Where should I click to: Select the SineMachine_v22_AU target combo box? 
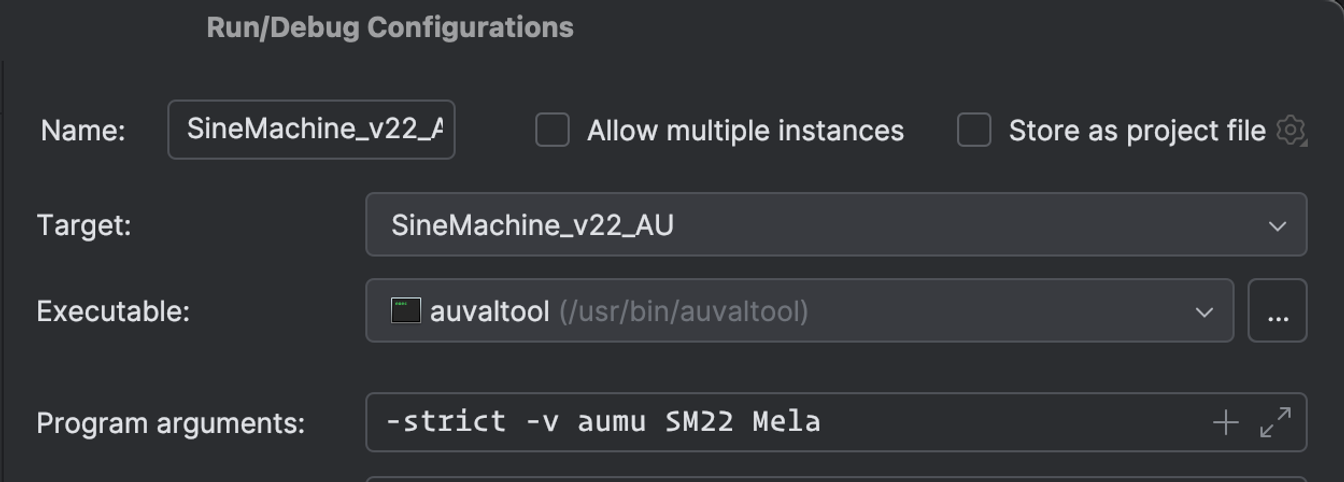coord(800,225)
